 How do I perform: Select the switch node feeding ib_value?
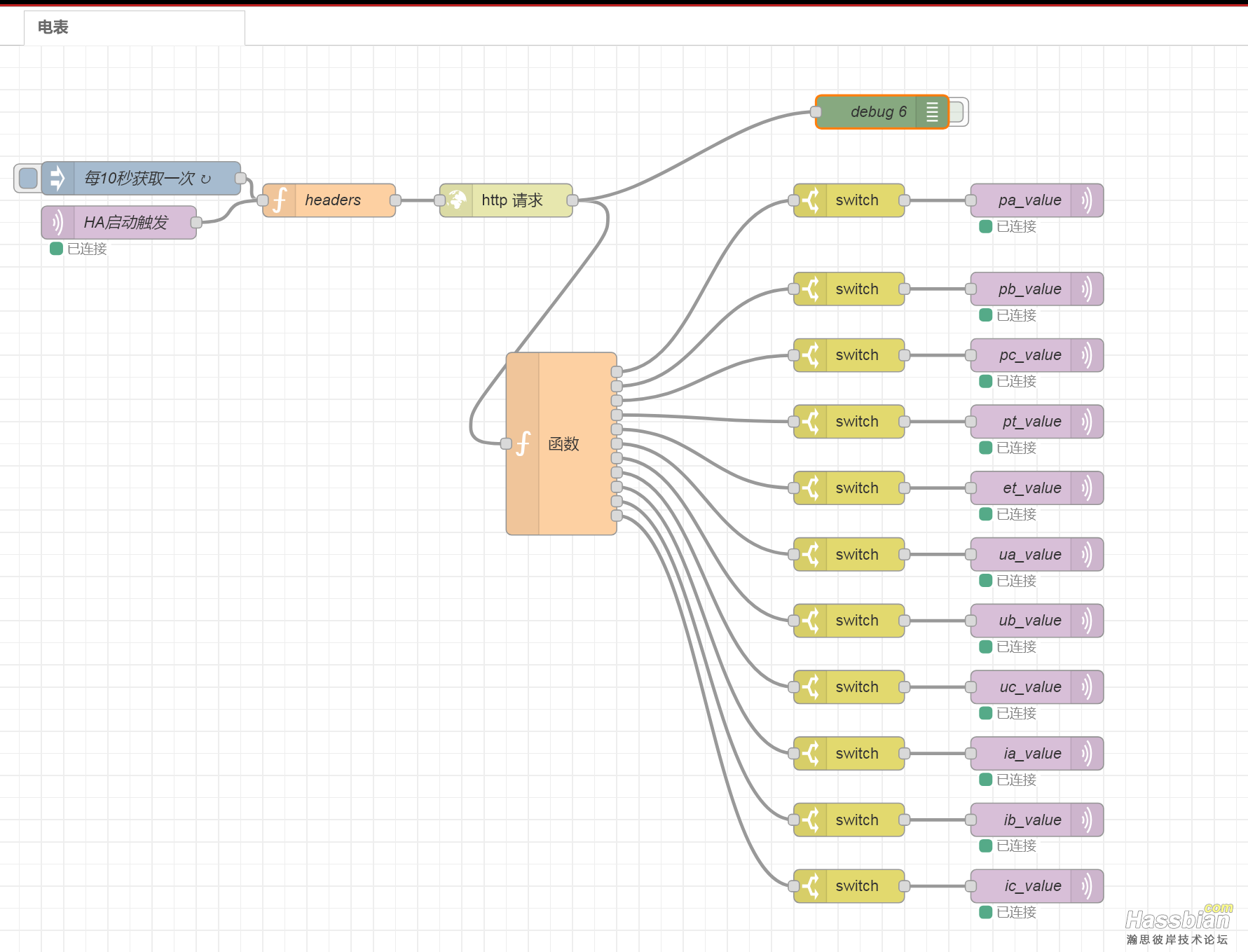(x=849, y=820)
